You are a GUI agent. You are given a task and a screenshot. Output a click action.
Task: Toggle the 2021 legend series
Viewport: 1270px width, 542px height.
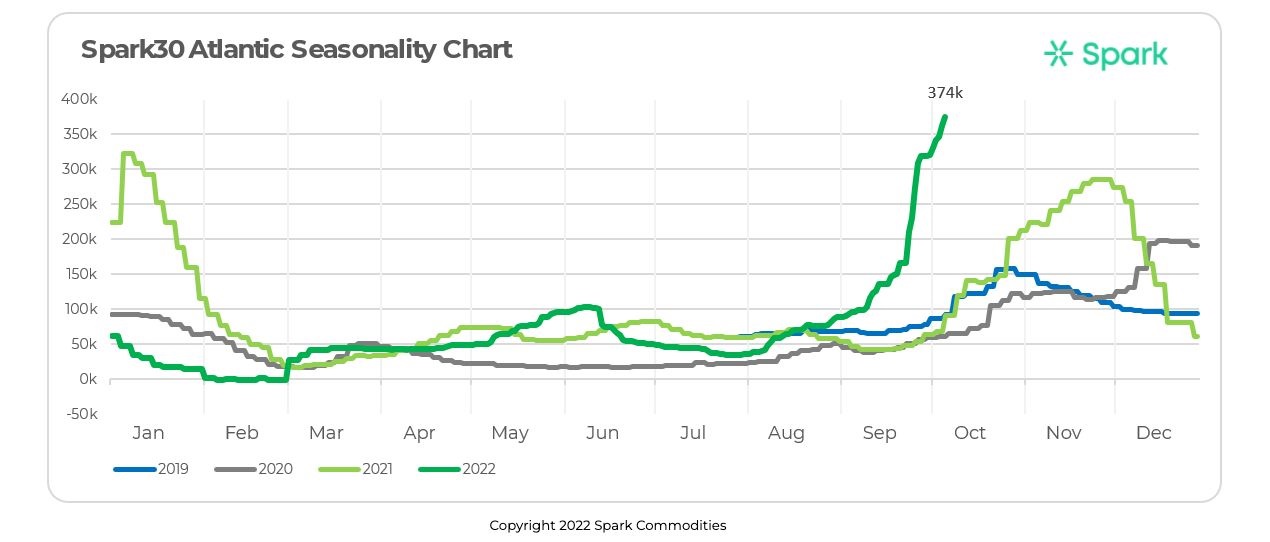376,468
